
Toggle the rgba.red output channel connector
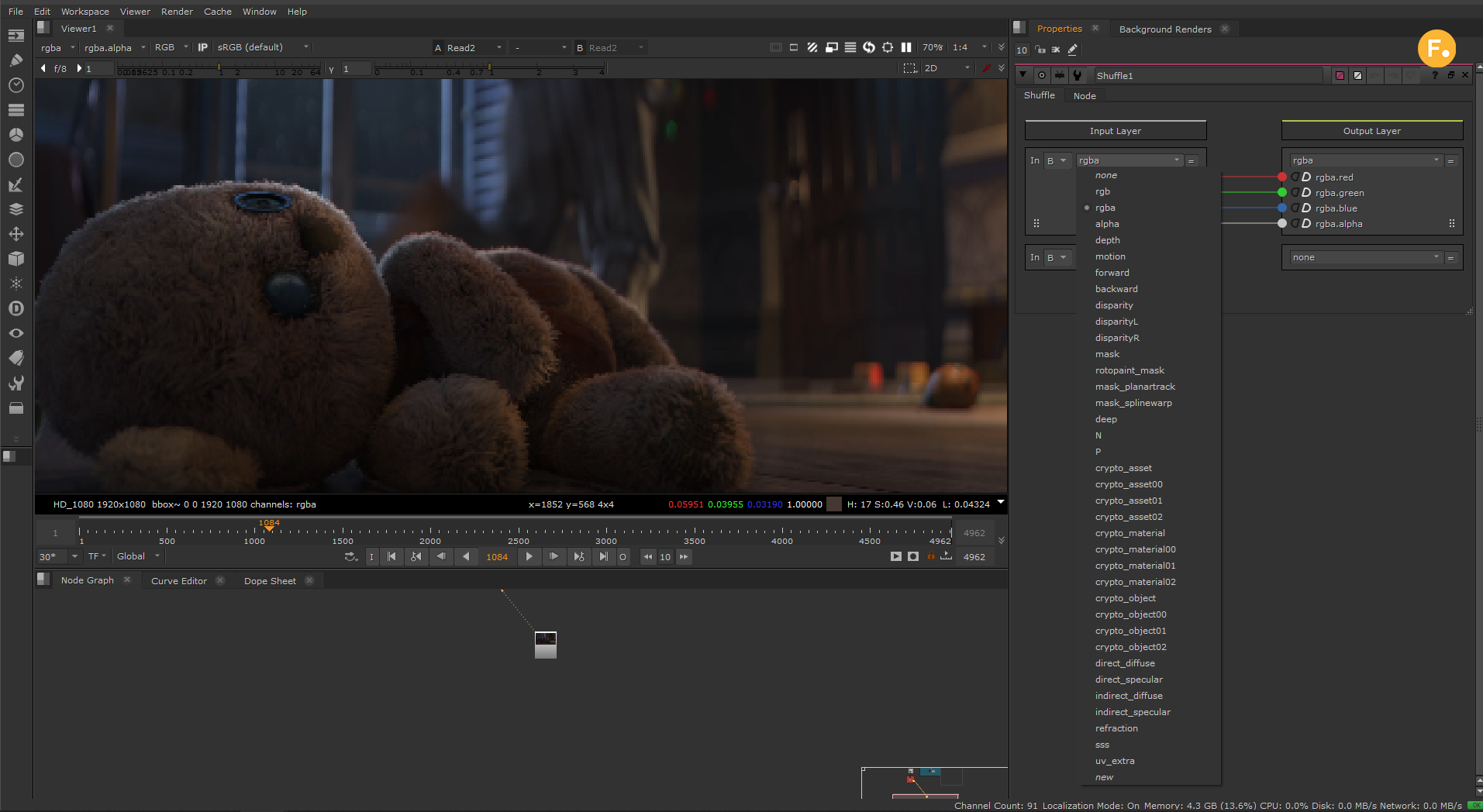(1282, 177)
